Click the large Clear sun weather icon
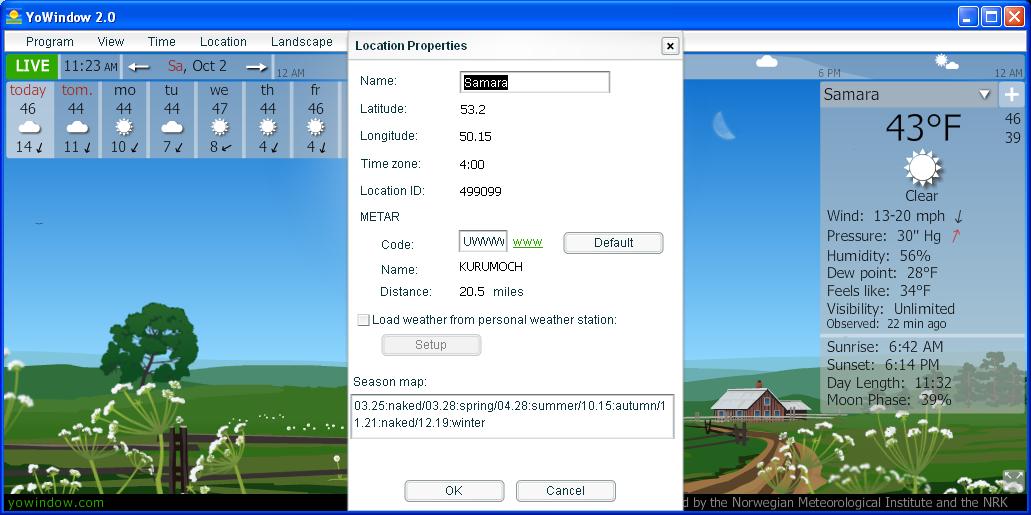 tap(923, 168)
